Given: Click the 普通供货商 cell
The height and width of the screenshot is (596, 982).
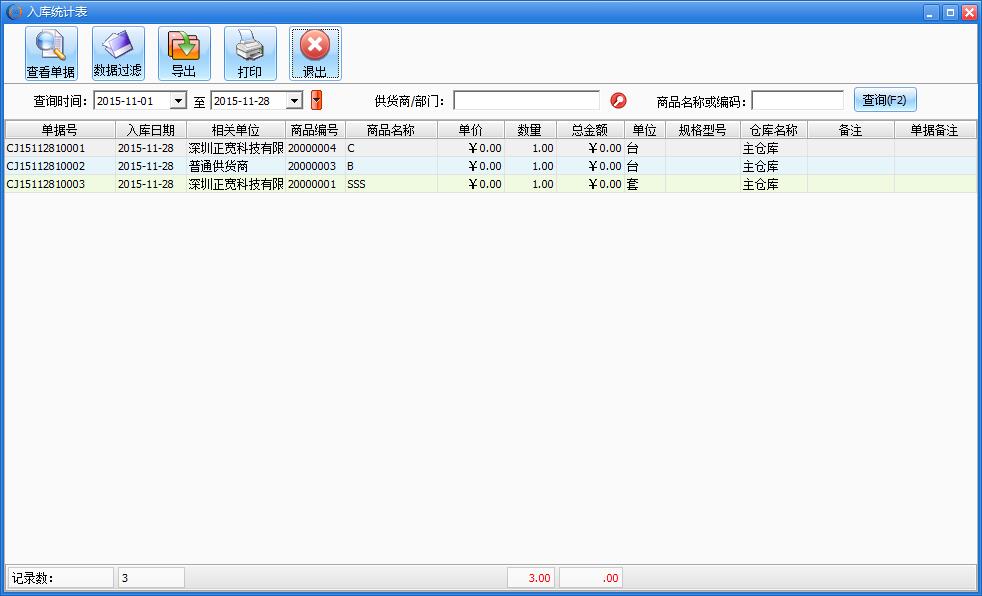Looking at the screenshot, I should coord(235,166).
